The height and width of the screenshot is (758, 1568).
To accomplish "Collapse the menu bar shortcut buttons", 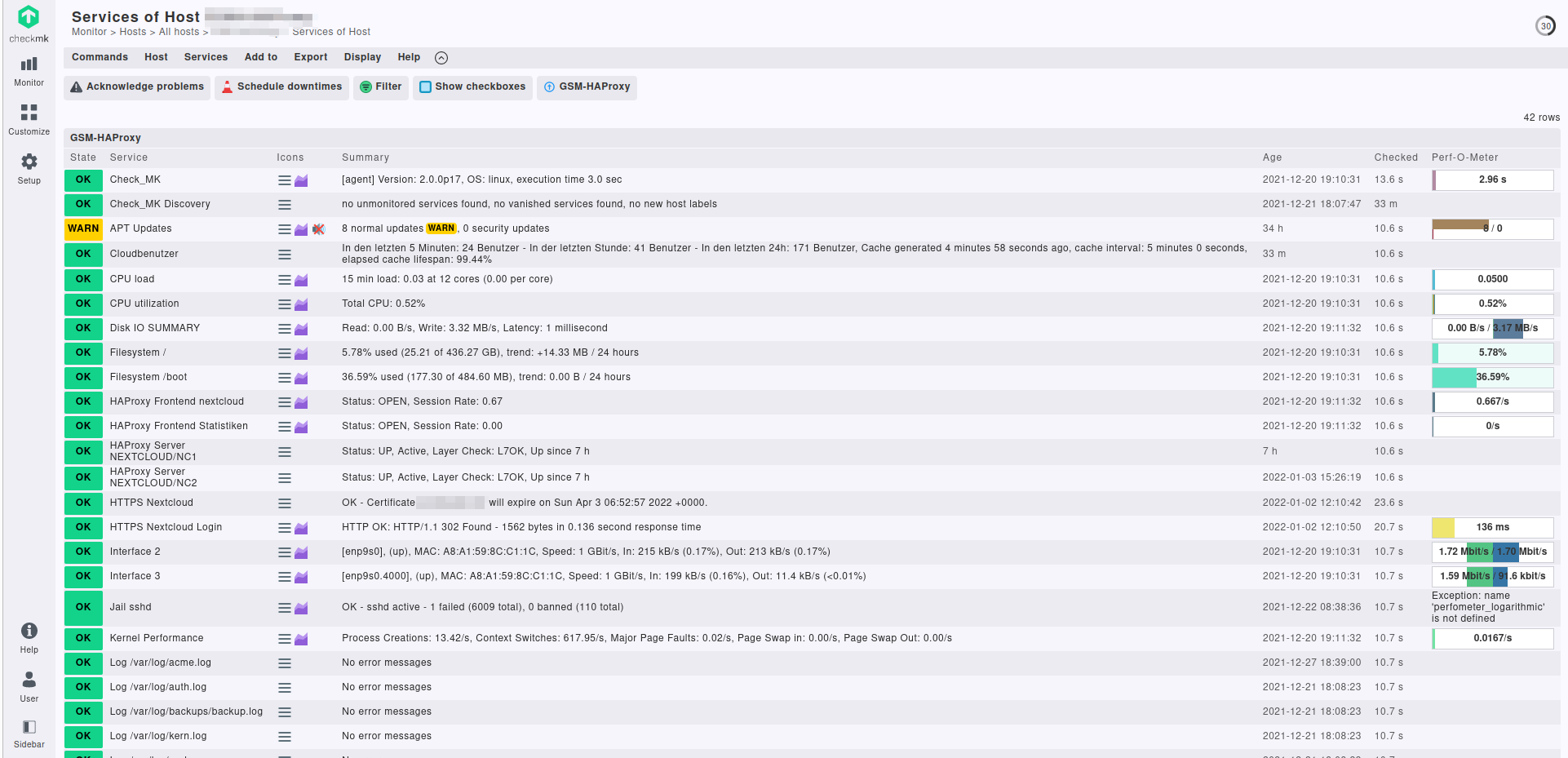I will (441, 58).
